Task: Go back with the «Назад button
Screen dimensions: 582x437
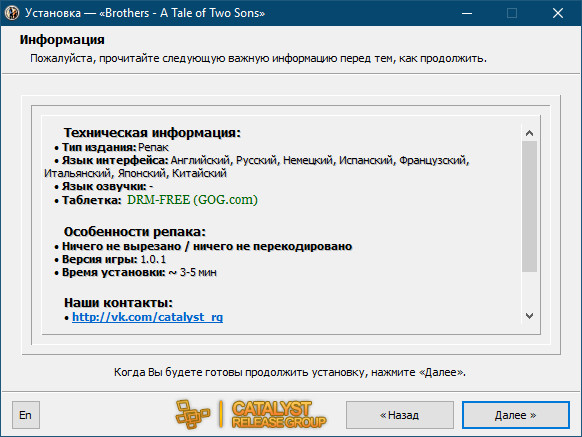Action: click(x=400, y=415)
